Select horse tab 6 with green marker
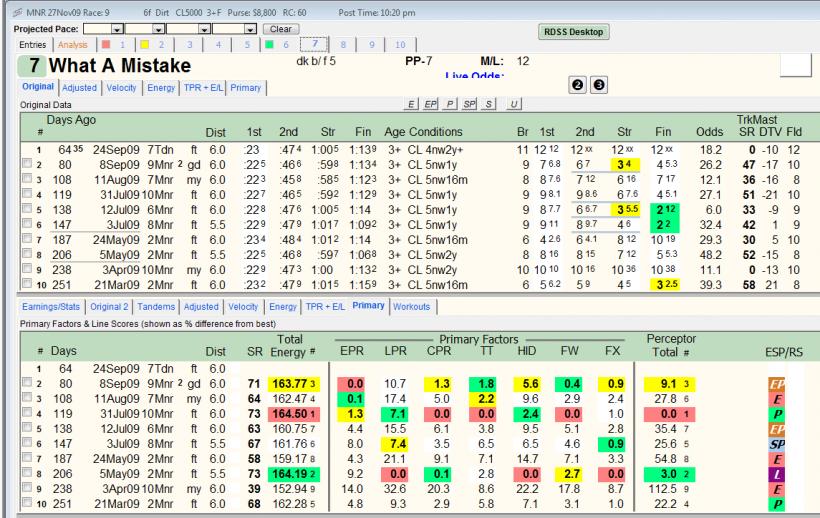The width and height of the screenshot is (820, 518). [278, 45]
